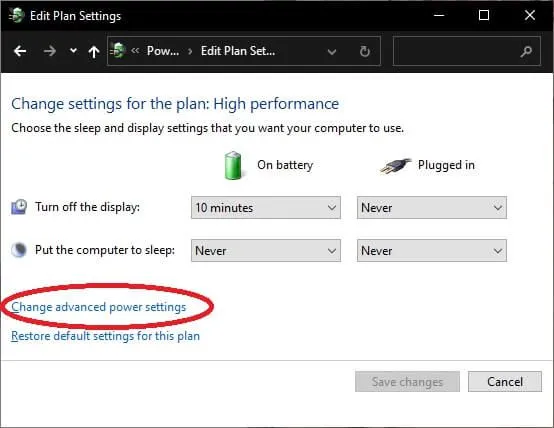Go back with the left arrow
Viewport: 554px width, 428px height.
20,52
